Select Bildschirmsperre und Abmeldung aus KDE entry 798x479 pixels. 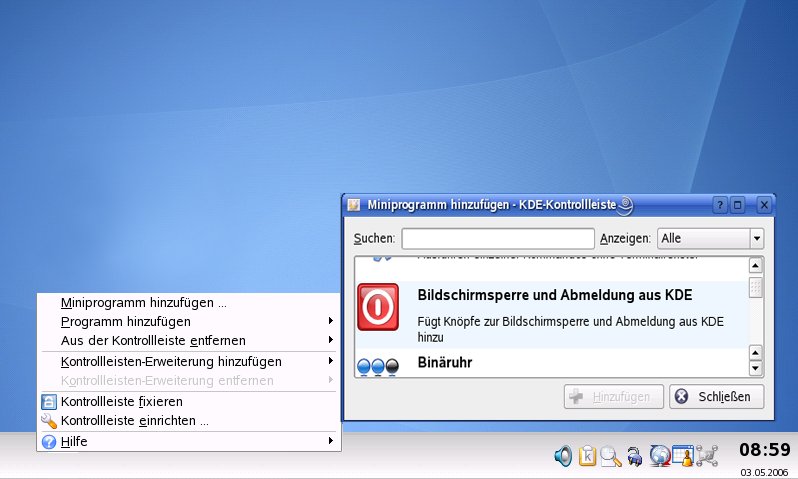[x=552, y=315]
